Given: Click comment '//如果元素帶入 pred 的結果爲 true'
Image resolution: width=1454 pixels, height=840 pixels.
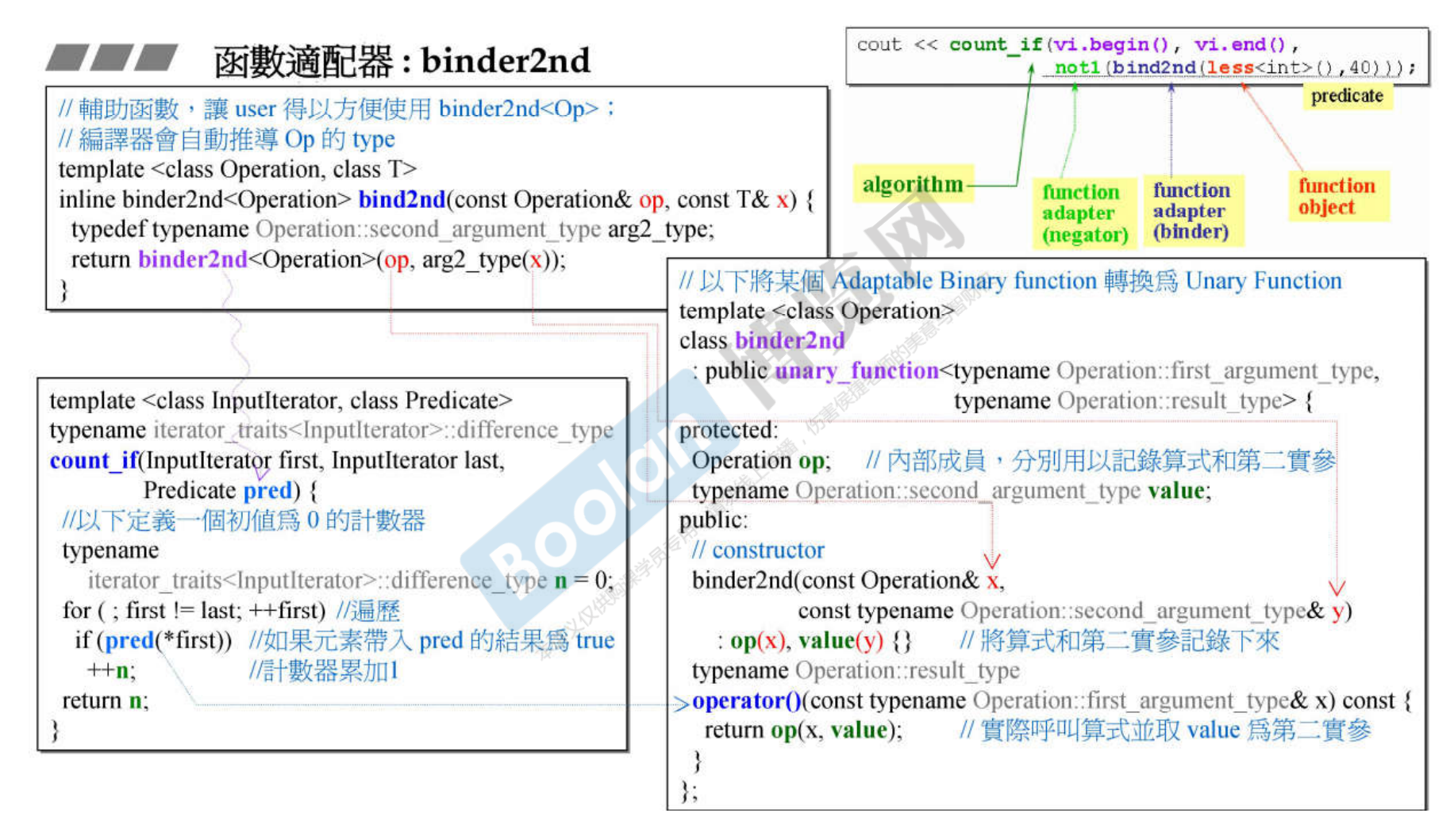Looking at the screenshot, I should (x=432, y=640).
